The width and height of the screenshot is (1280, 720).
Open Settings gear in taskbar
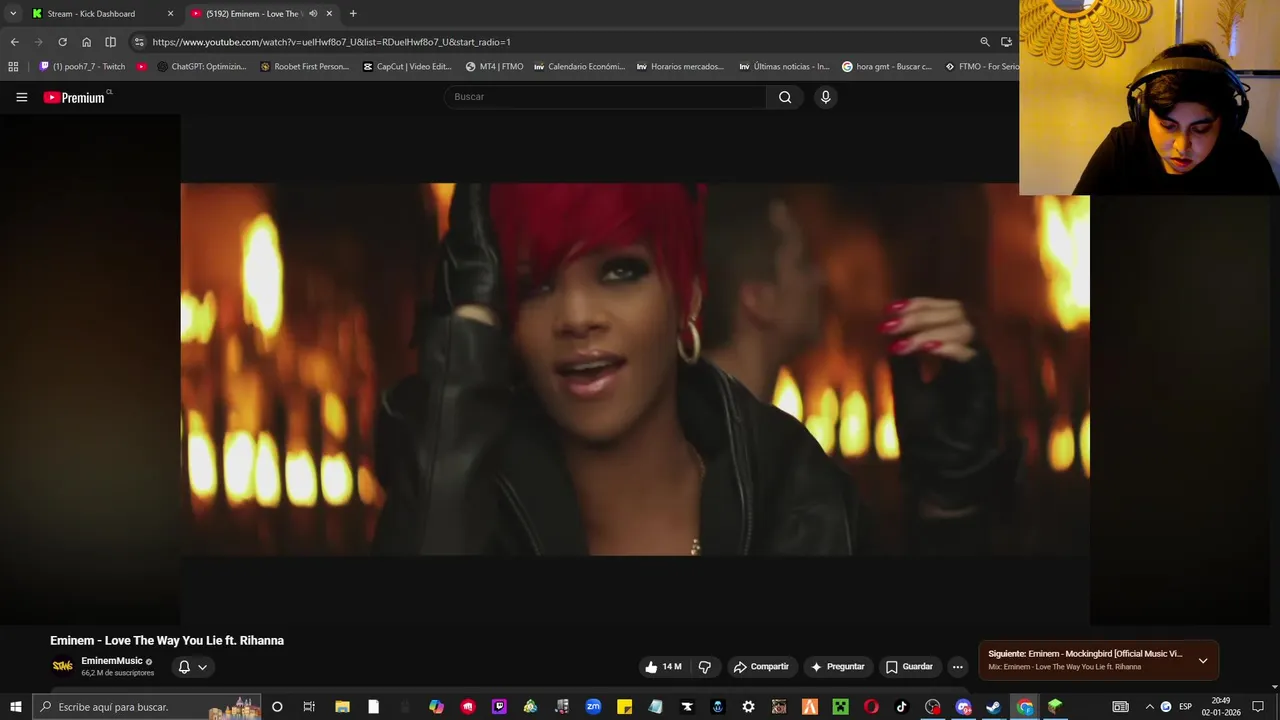pyautogui.click(x=748, y=707)
